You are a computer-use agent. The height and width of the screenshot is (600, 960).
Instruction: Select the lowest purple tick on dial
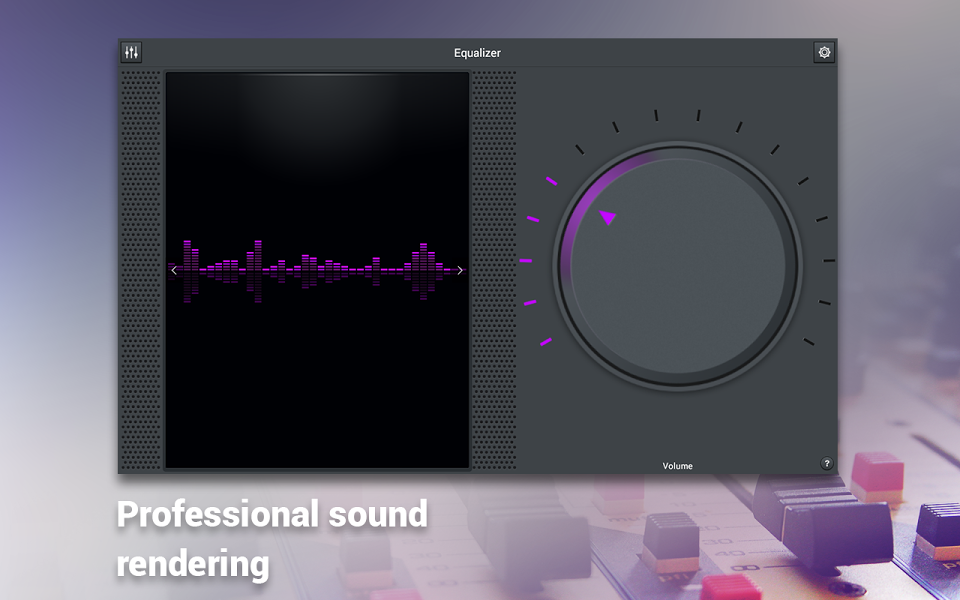pos(546,342)
